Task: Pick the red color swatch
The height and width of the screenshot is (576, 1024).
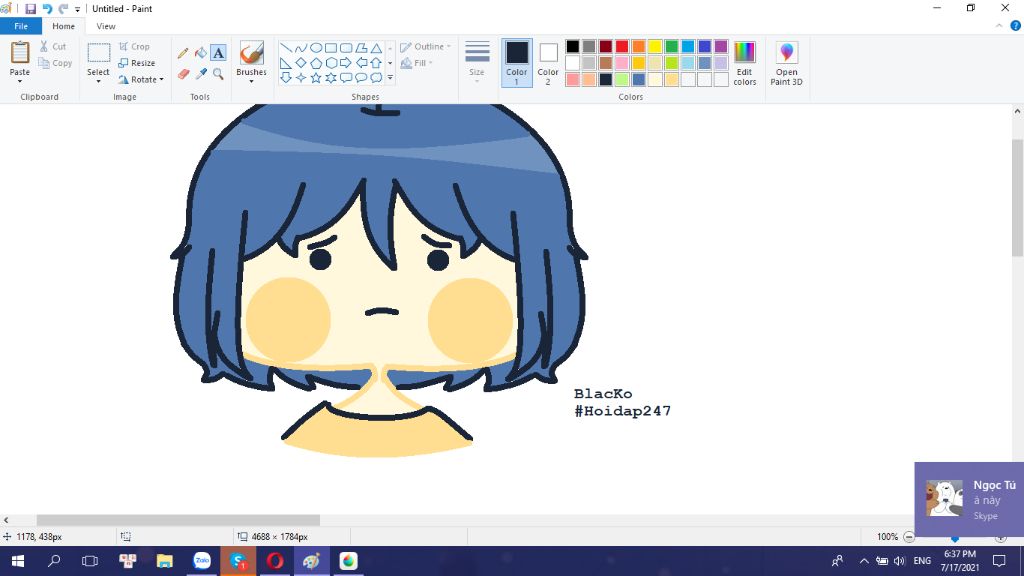Action: tap(622, 46)
